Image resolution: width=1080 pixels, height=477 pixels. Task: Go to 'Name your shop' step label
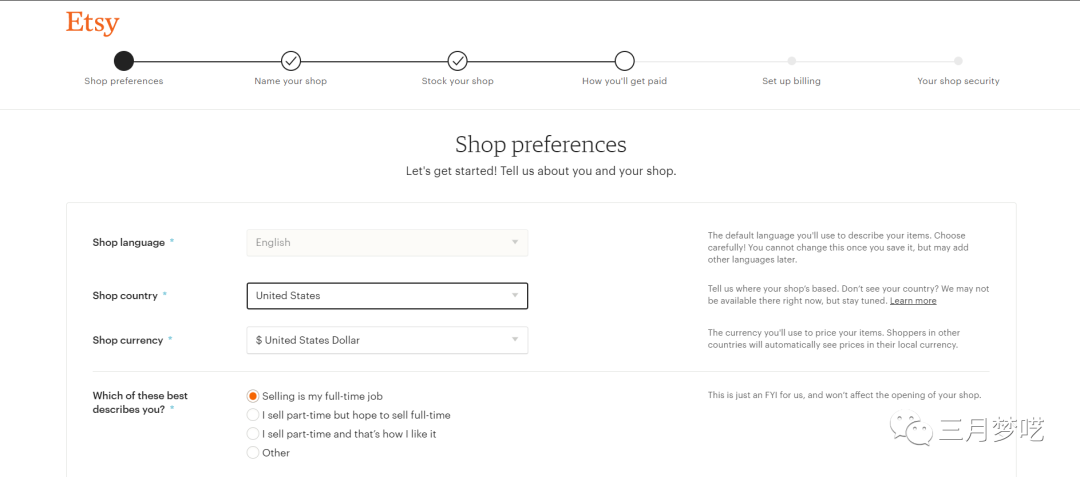pyautogui.click(x=291, y=81)
